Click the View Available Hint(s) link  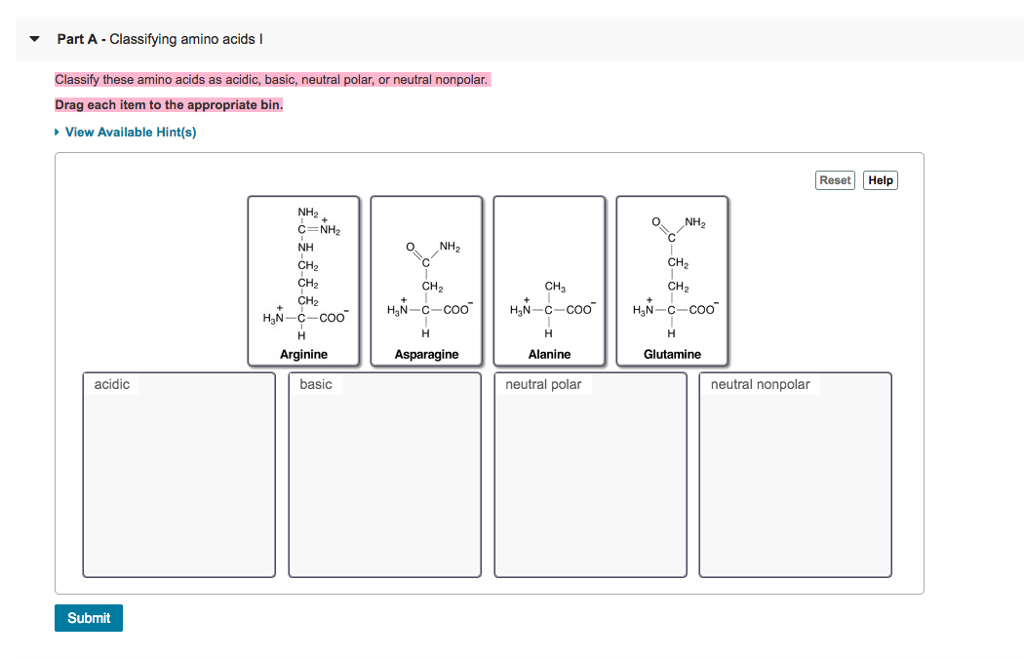tap(131, 131)
